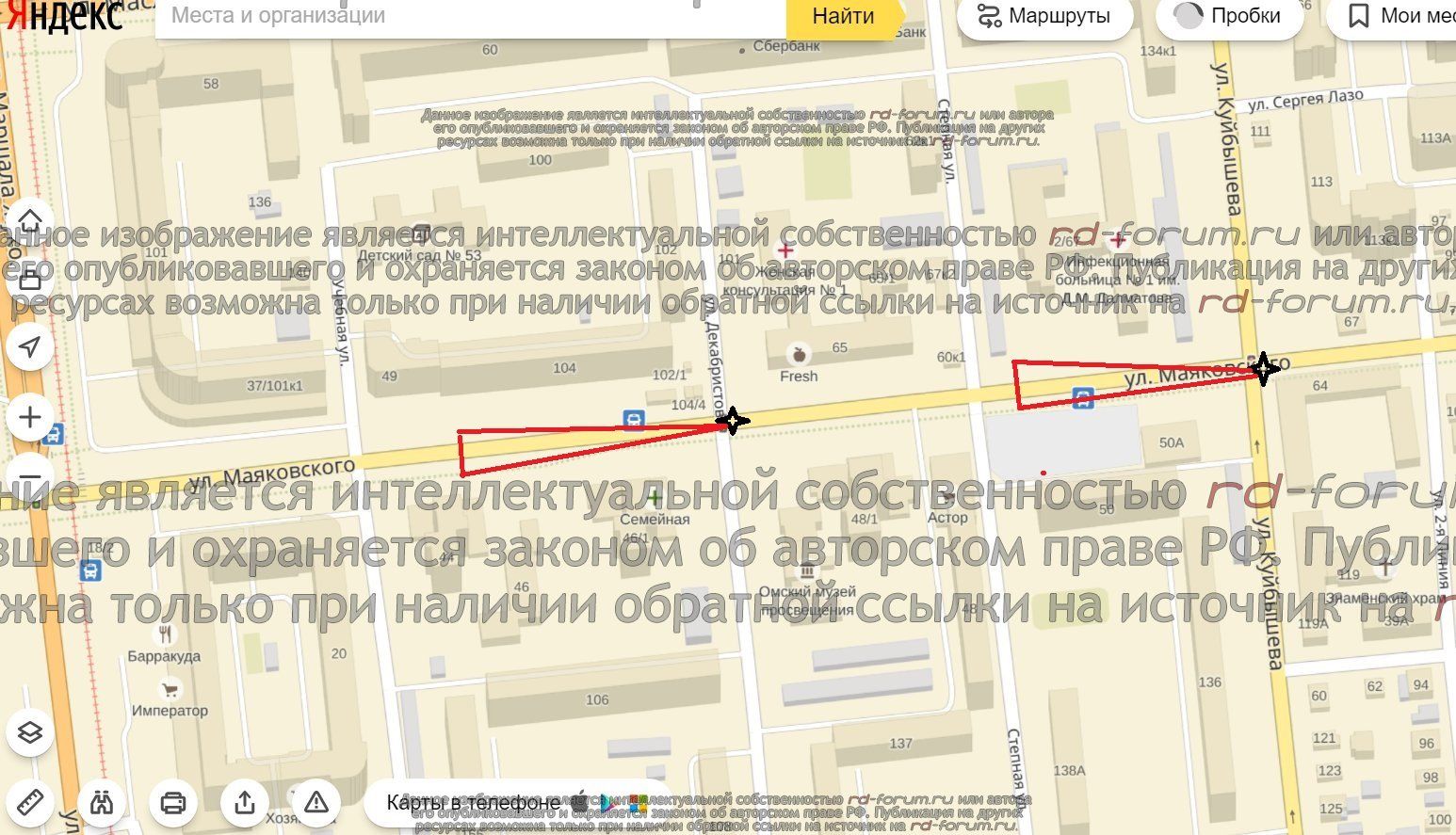The image size is (1456, 835).
Task: Open panoramas with binoculars icon
Action: coord(102,802)
